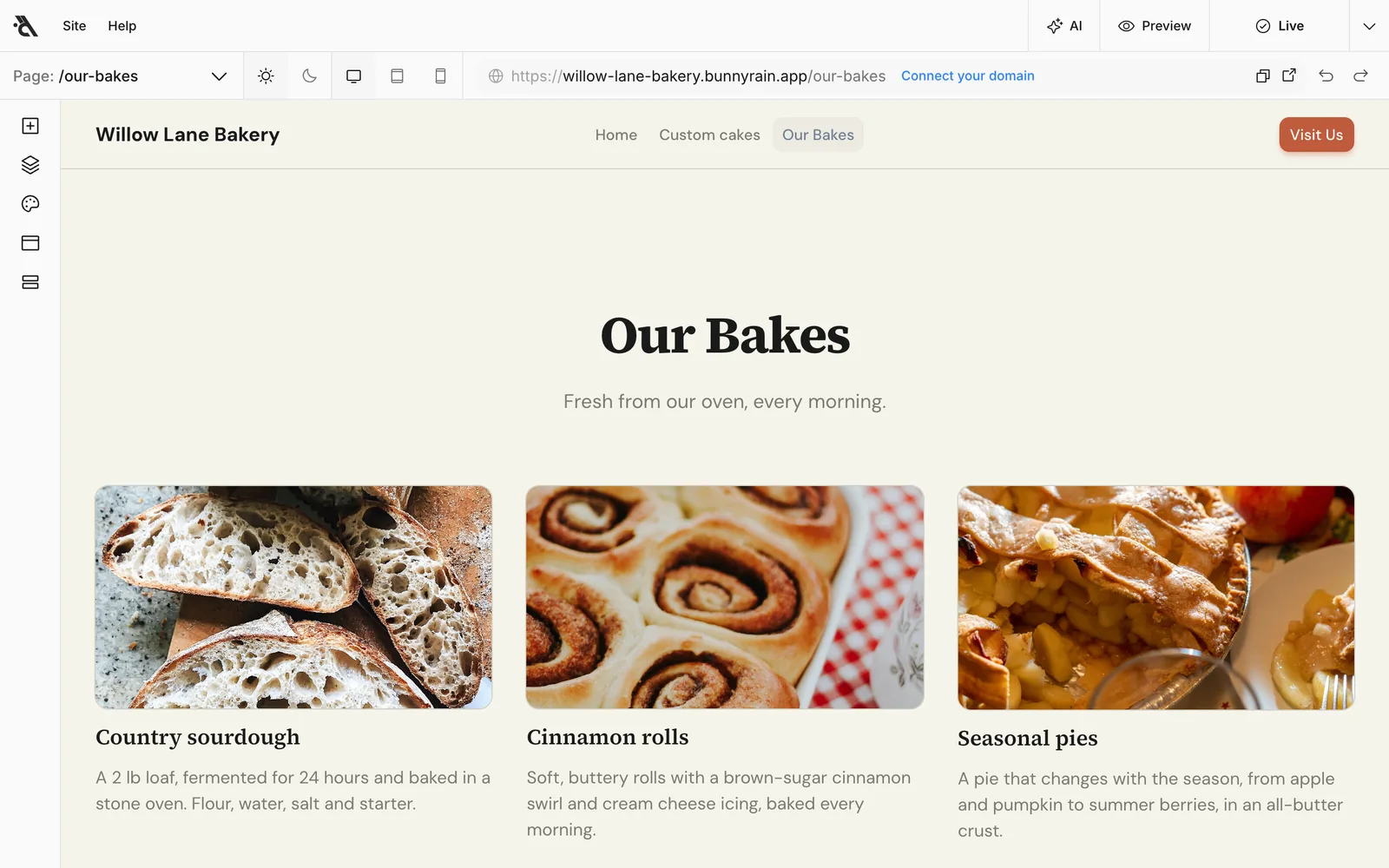
Task: Select mobile phone viewport icon
Action: [x=440, y=76]
